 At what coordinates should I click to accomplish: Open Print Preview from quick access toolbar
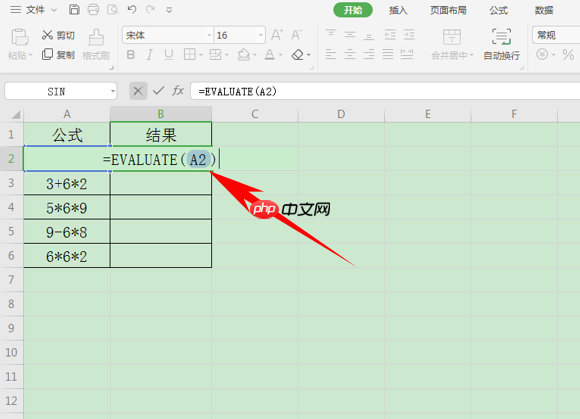point(112,10)
